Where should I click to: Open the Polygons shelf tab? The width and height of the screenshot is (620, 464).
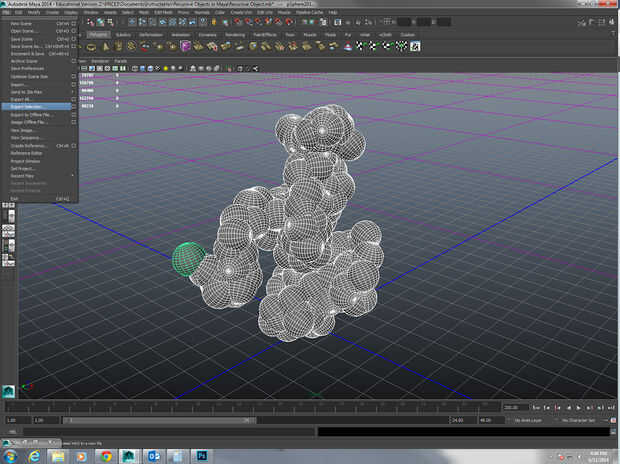click(98, 34)
